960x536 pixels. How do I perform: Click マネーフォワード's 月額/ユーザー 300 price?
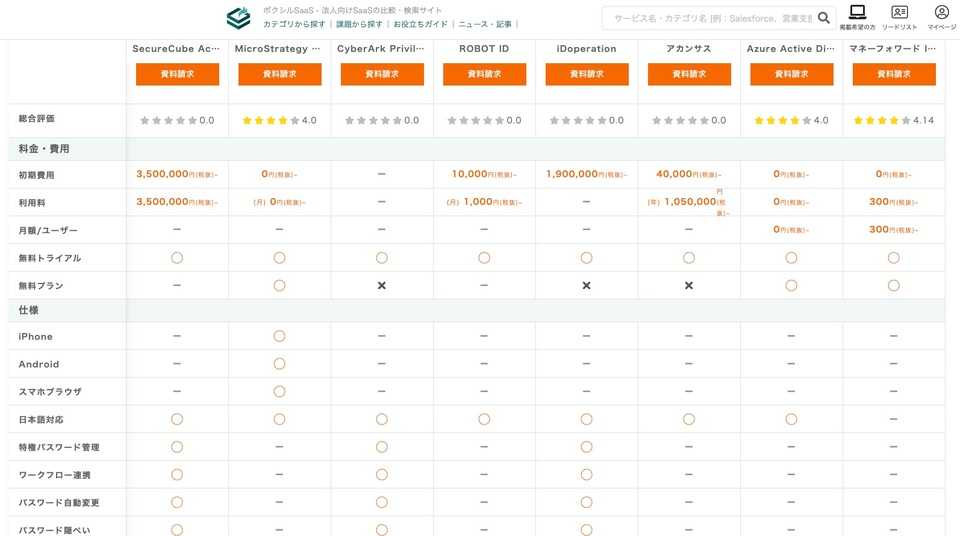point(893,230)
